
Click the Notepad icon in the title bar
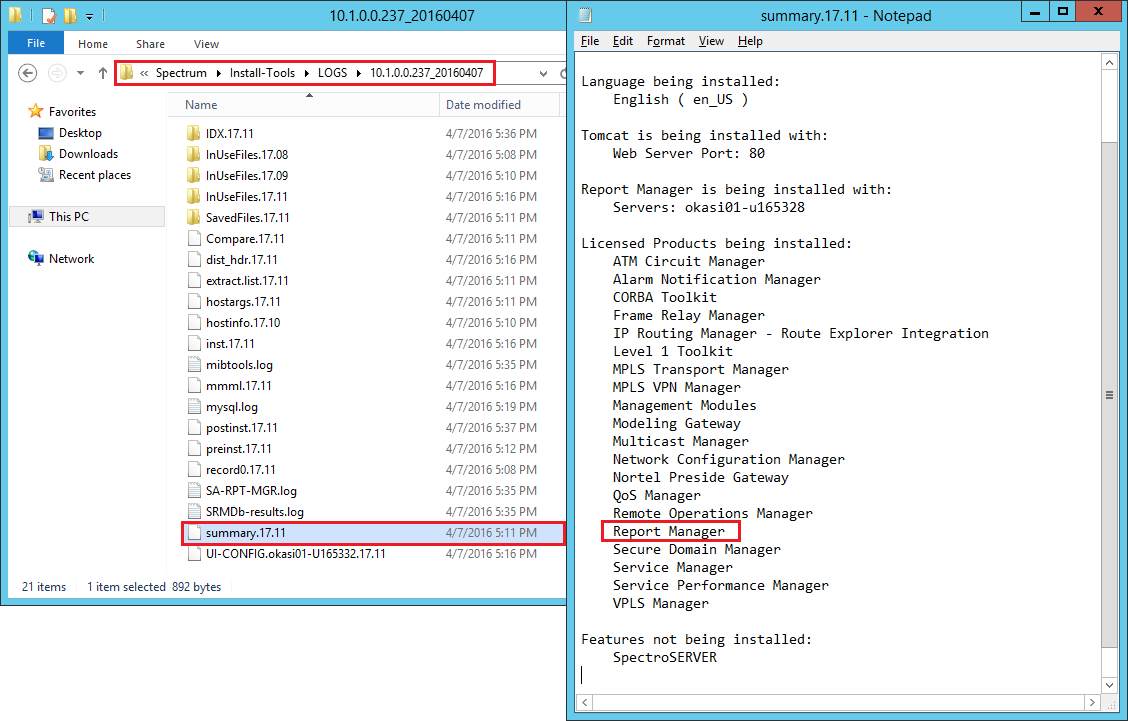tap(584, 15)
